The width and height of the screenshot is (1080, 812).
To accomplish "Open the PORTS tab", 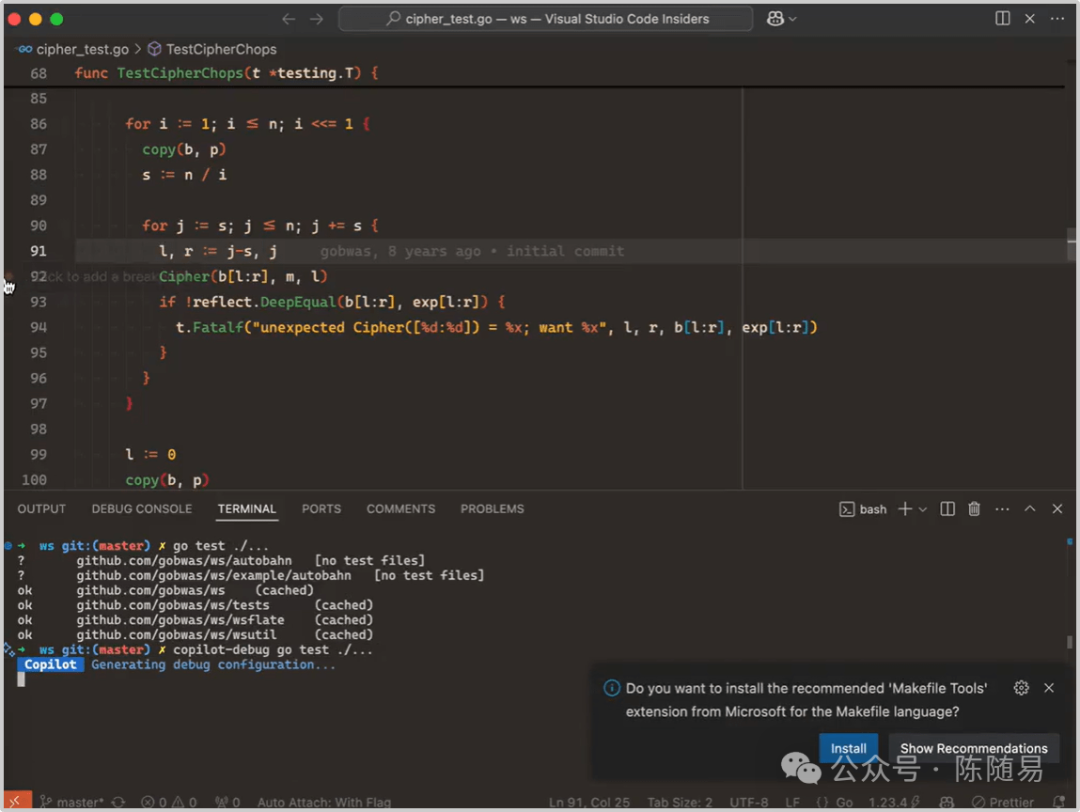I will coord(321,509).
